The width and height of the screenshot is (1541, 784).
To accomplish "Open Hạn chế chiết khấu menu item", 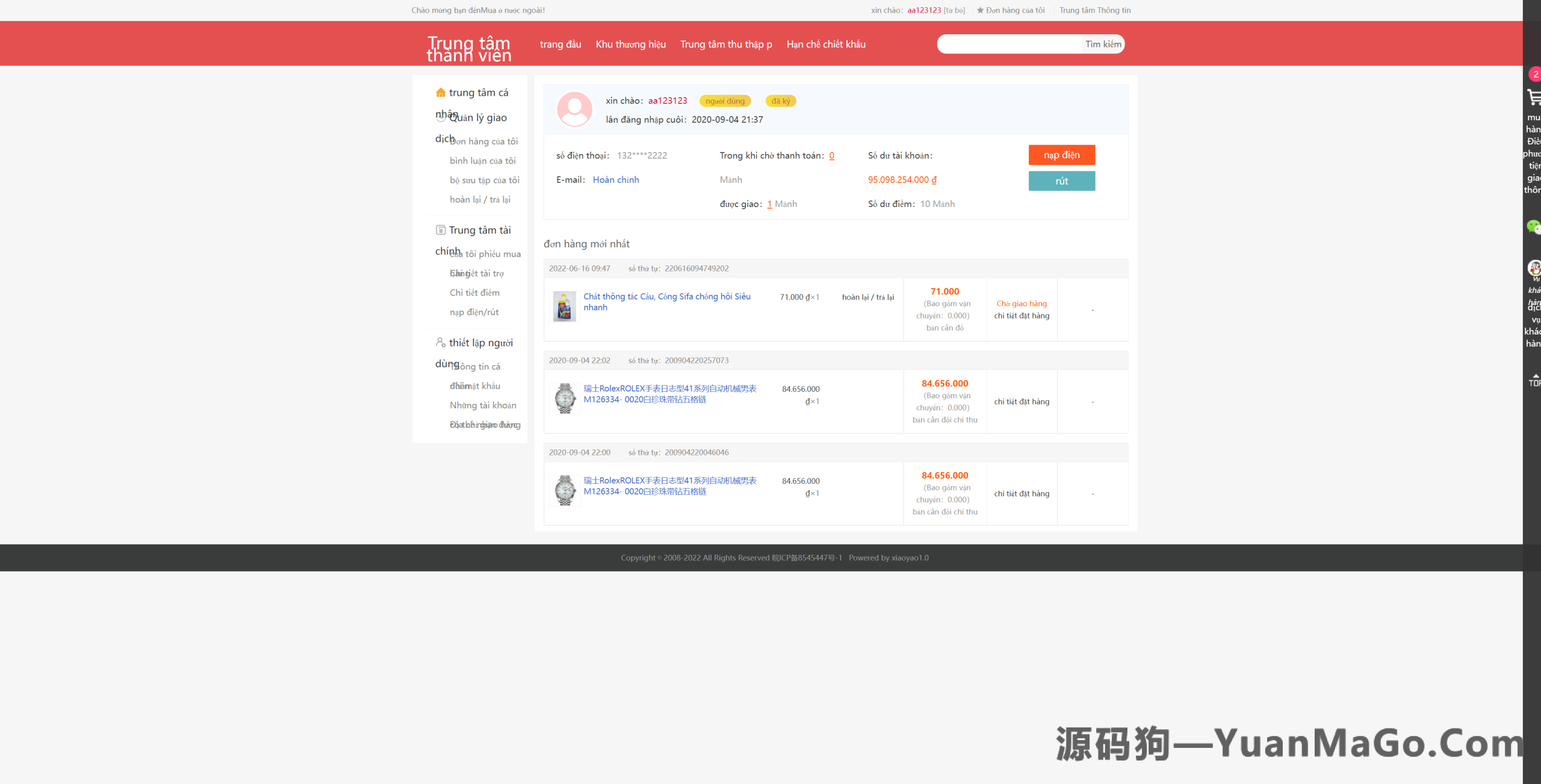I will pyautogui.click(x=826, y=44).
